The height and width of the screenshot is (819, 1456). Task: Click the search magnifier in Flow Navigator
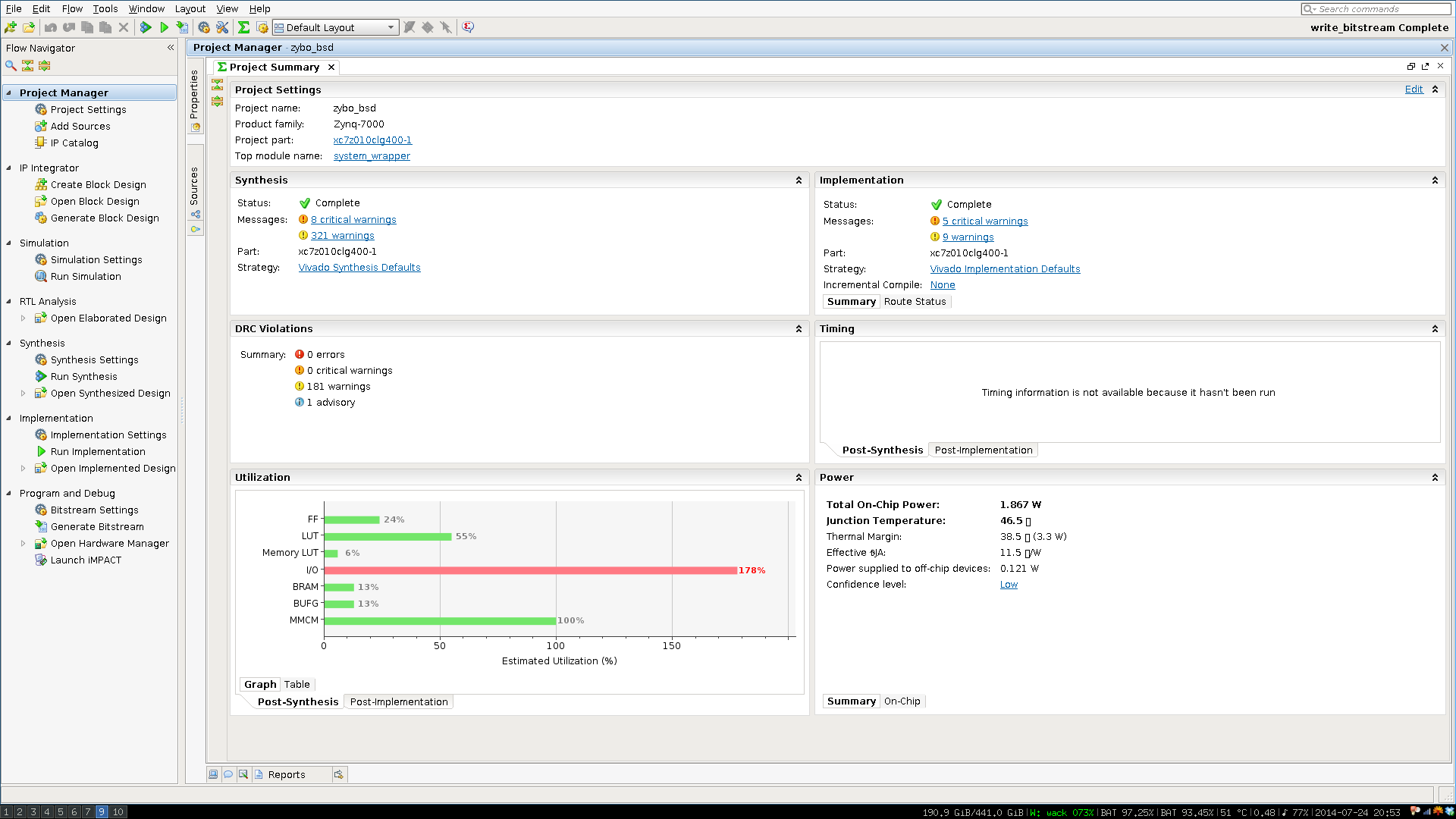[x=11, y=66]
